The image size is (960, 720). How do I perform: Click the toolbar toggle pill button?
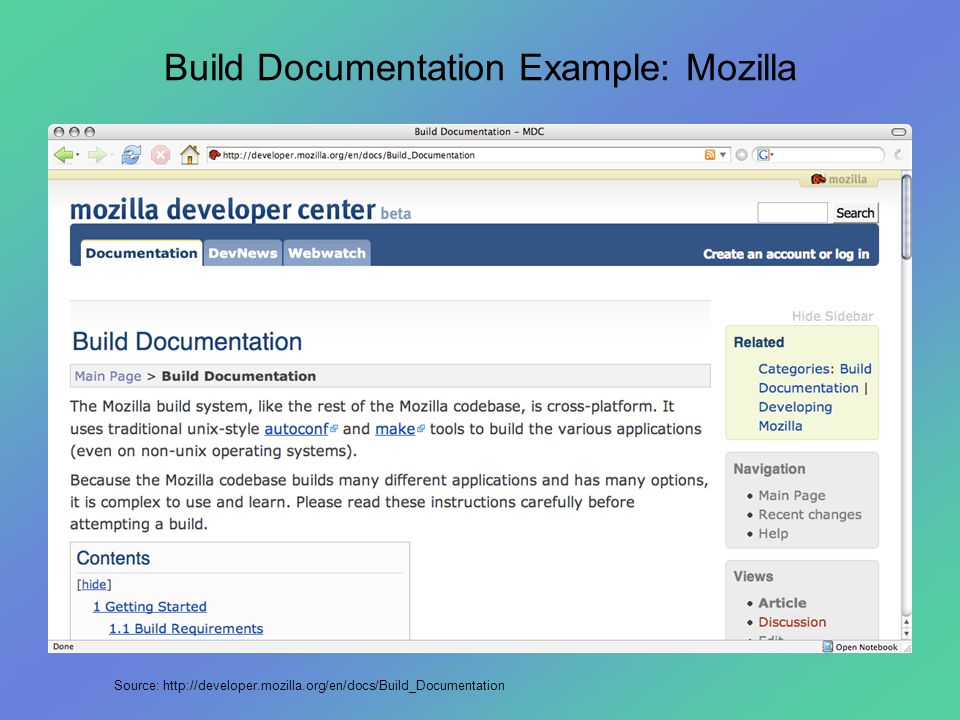898,132
